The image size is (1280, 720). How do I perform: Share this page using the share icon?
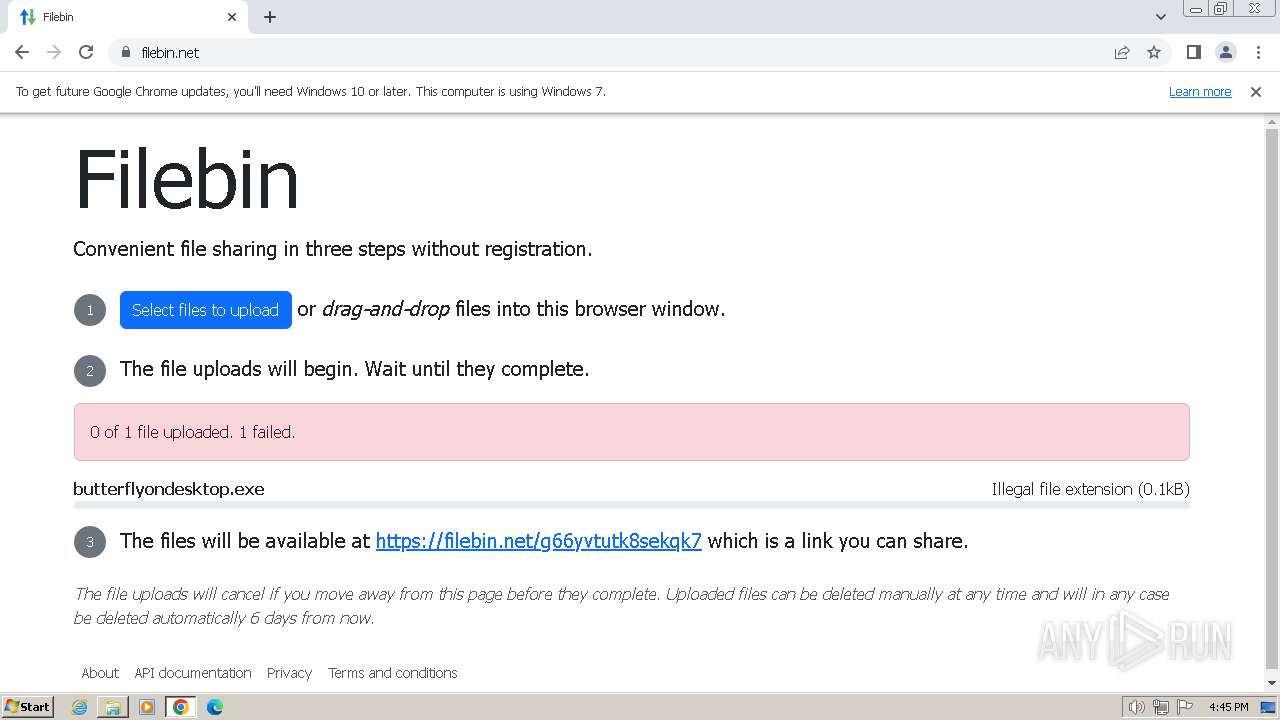coord(1122,52)
